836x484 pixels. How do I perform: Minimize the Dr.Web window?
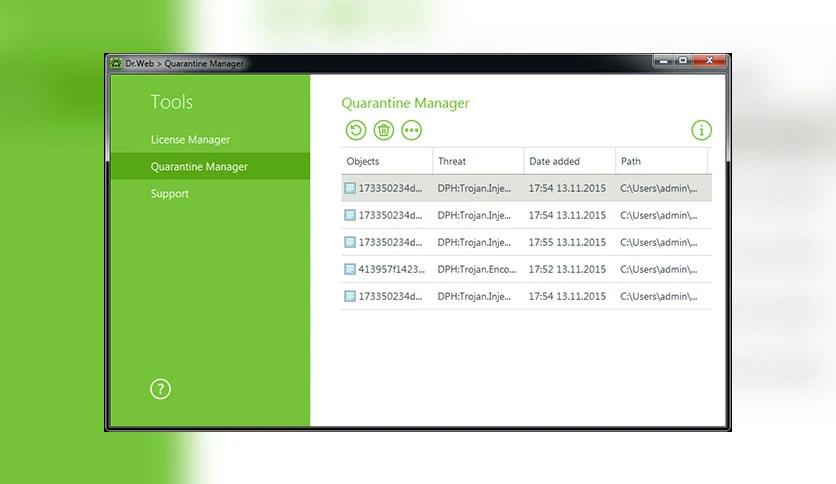click(664, 61)
